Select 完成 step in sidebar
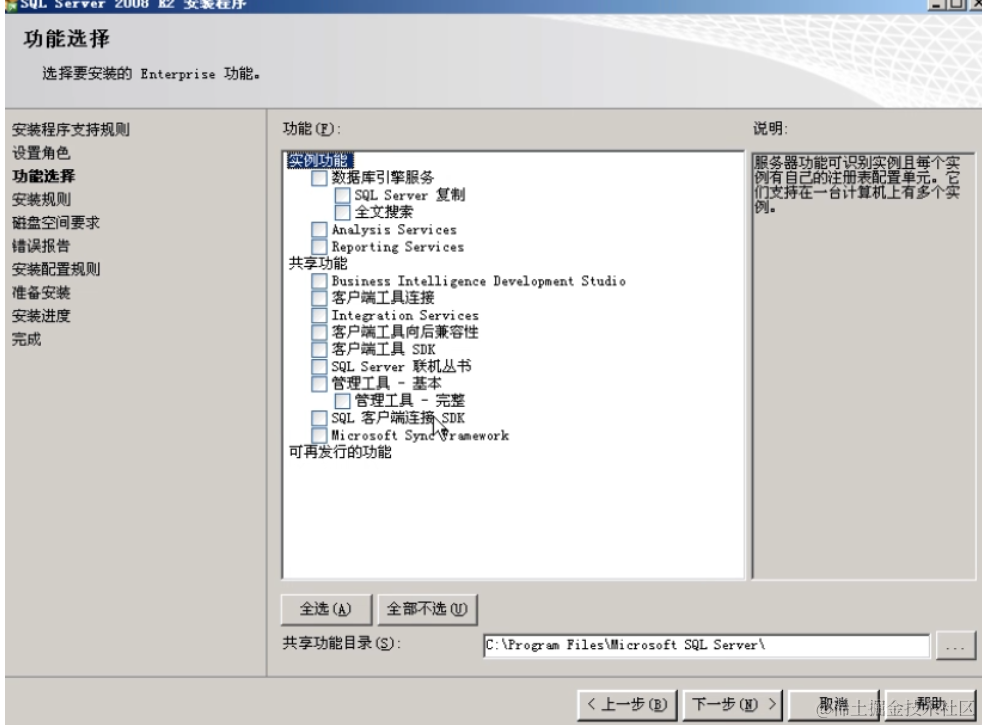The width and height of the screenshot is (982, 725). click(26, 339)
